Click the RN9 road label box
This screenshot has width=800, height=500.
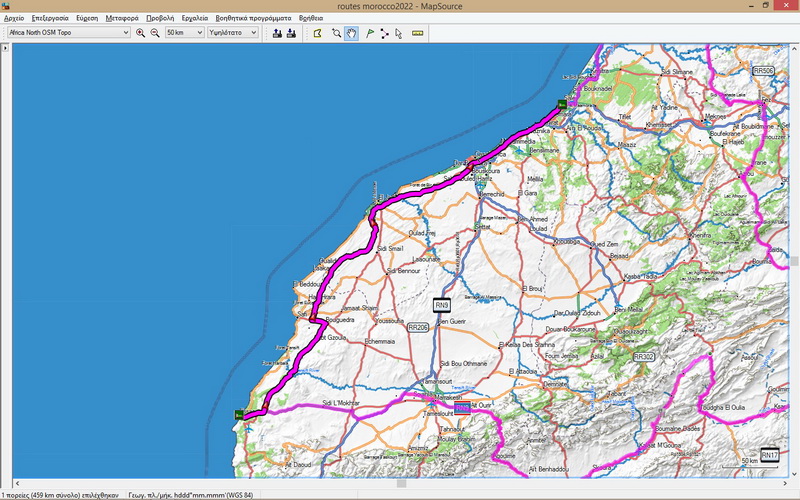[442, 305]
